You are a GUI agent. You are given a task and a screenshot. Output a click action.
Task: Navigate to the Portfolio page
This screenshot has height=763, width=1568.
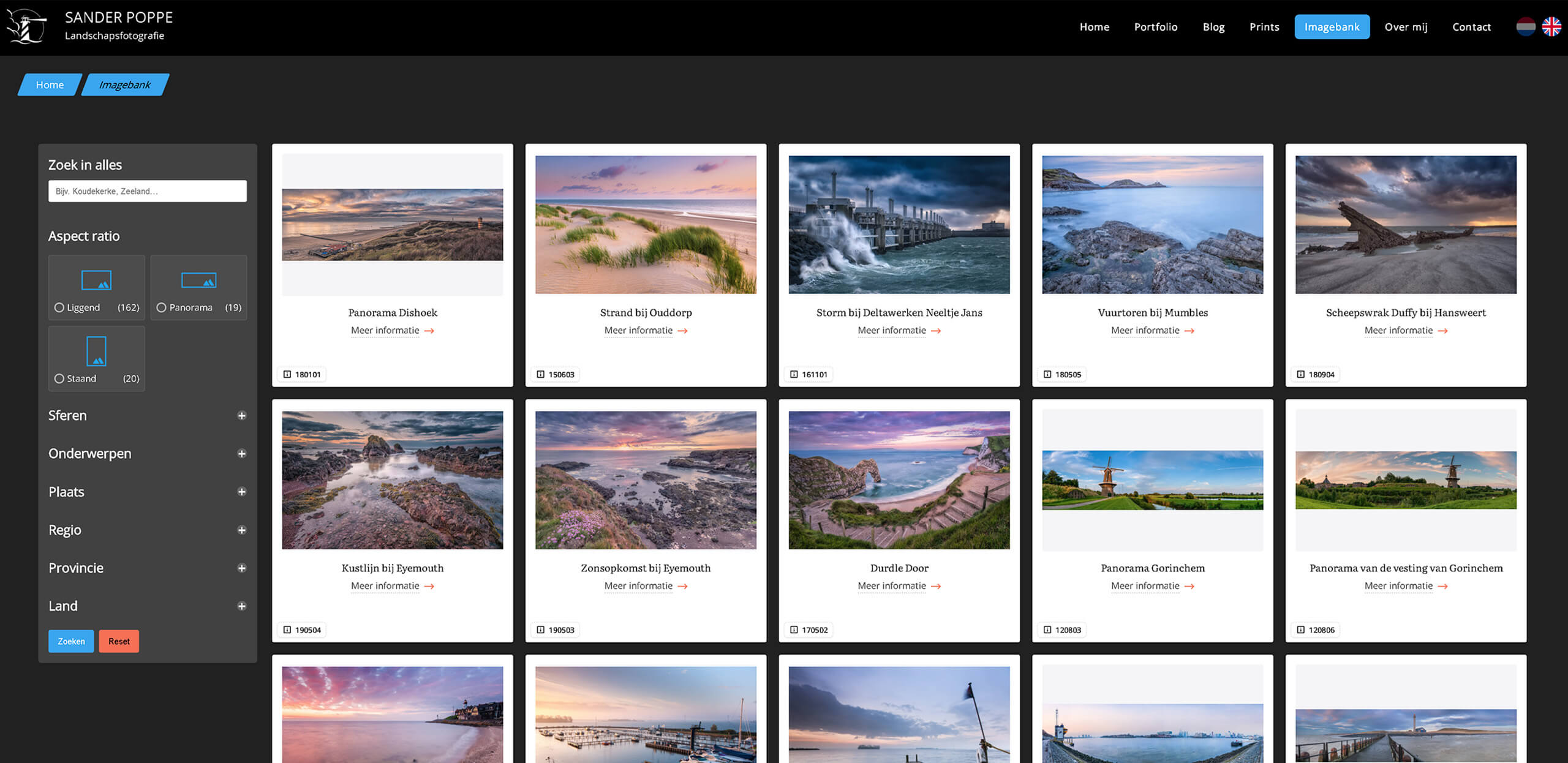click(x=1155, y=27)
